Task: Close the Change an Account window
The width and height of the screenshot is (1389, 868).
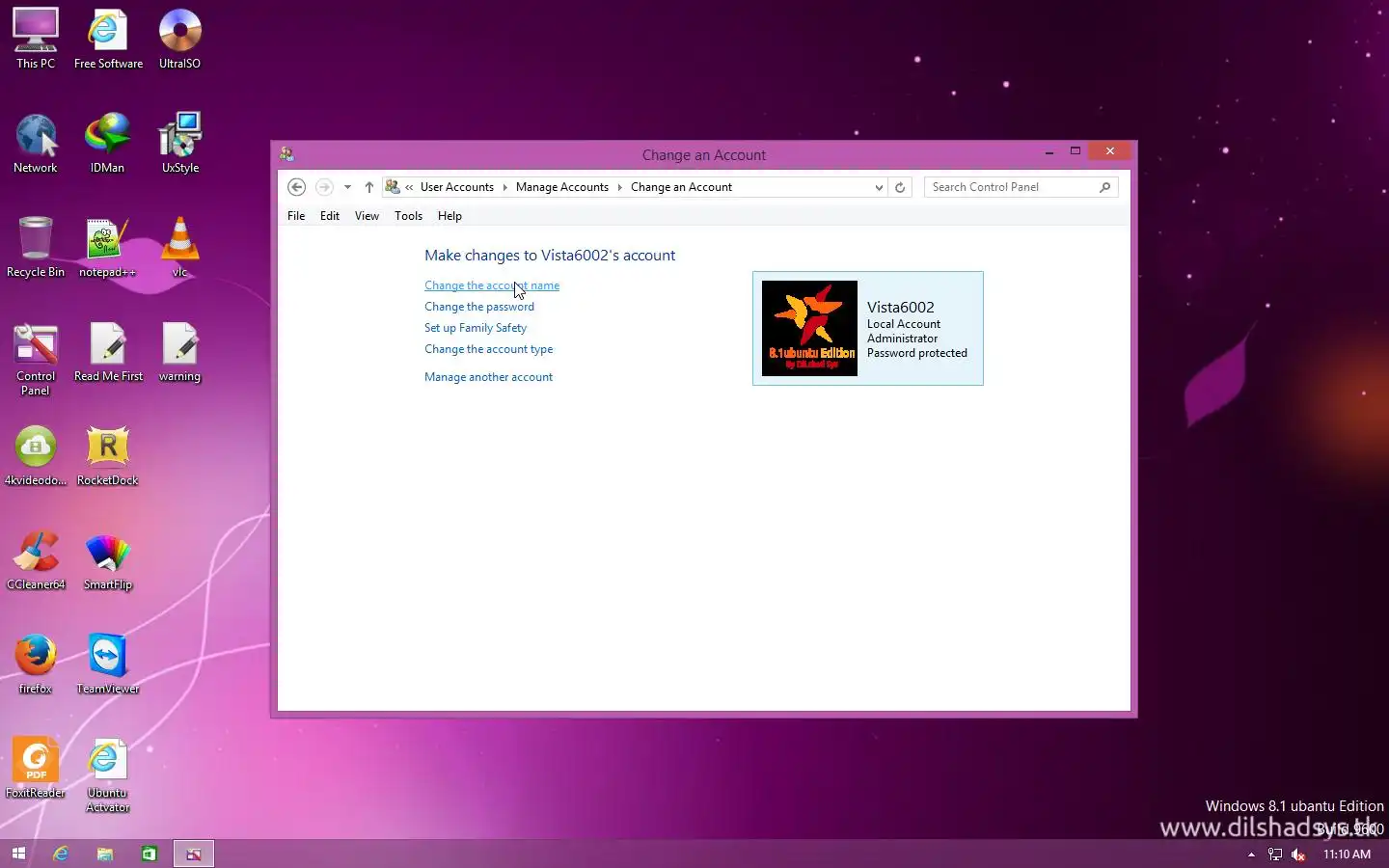Action: pos(1110,151)
